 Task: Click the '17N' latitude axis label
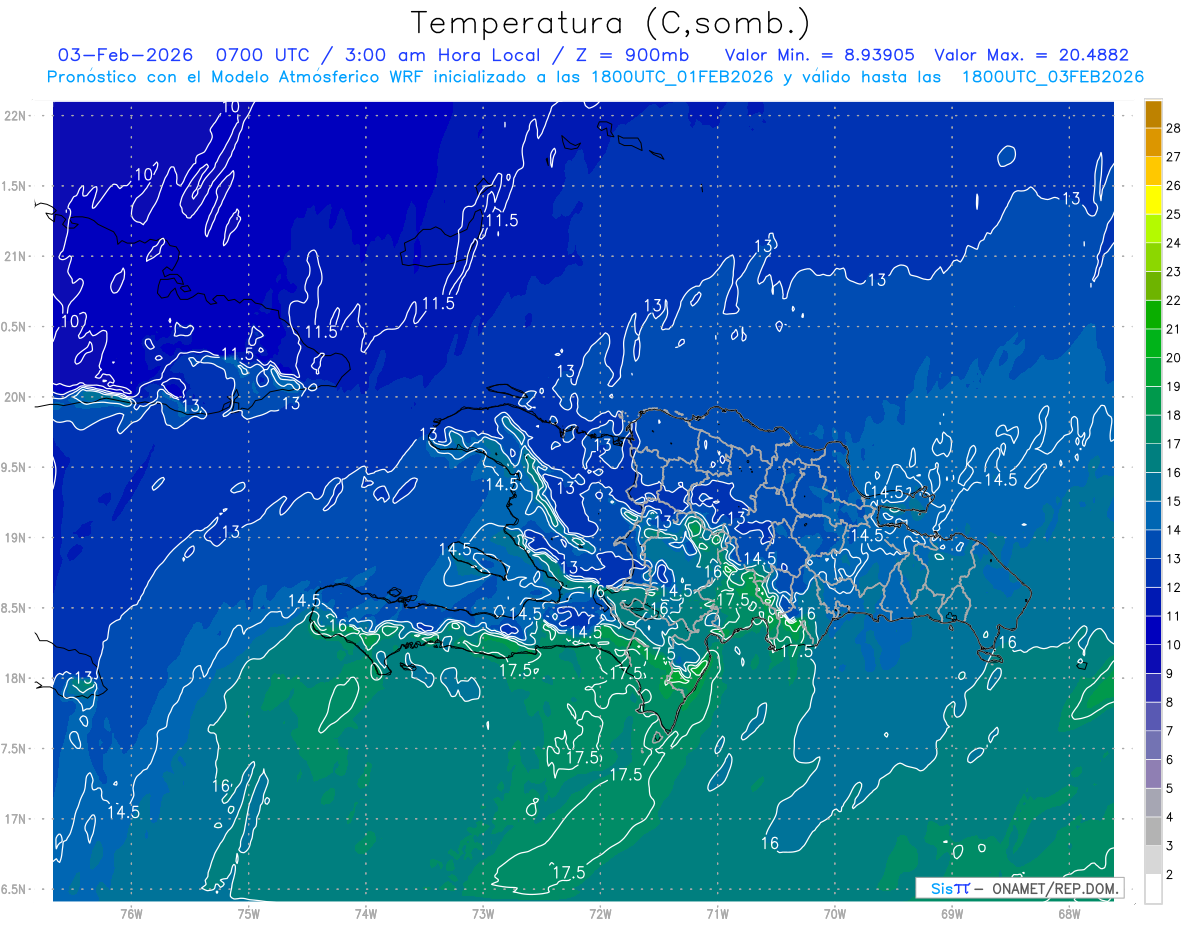pos(17,819)
